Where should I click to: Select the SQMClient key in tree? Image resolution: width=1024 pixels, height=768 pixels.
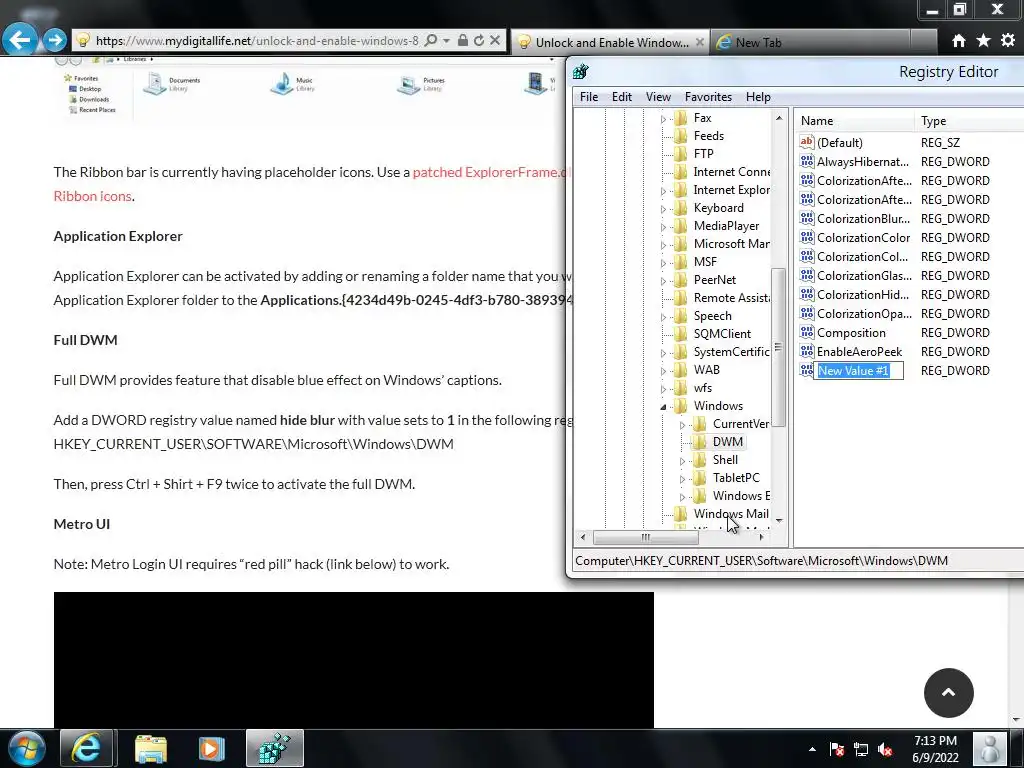point(722,334)
